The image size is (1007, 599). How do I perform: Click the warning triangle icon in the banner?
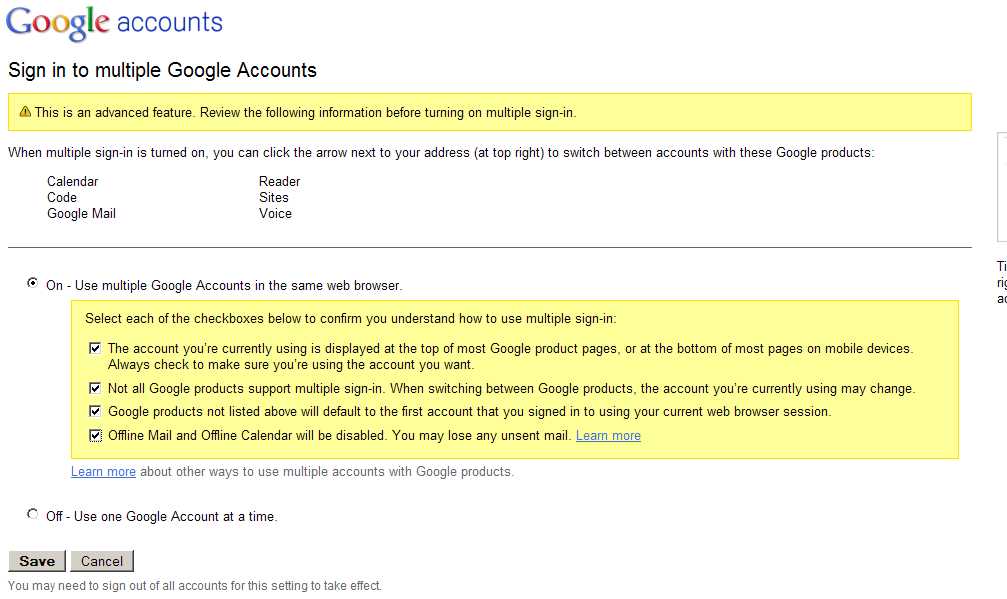coord(25,112)
